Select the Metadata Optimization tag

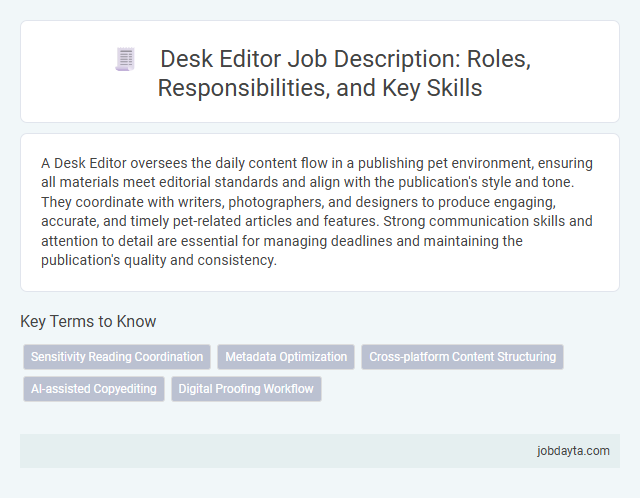(286, 357)
